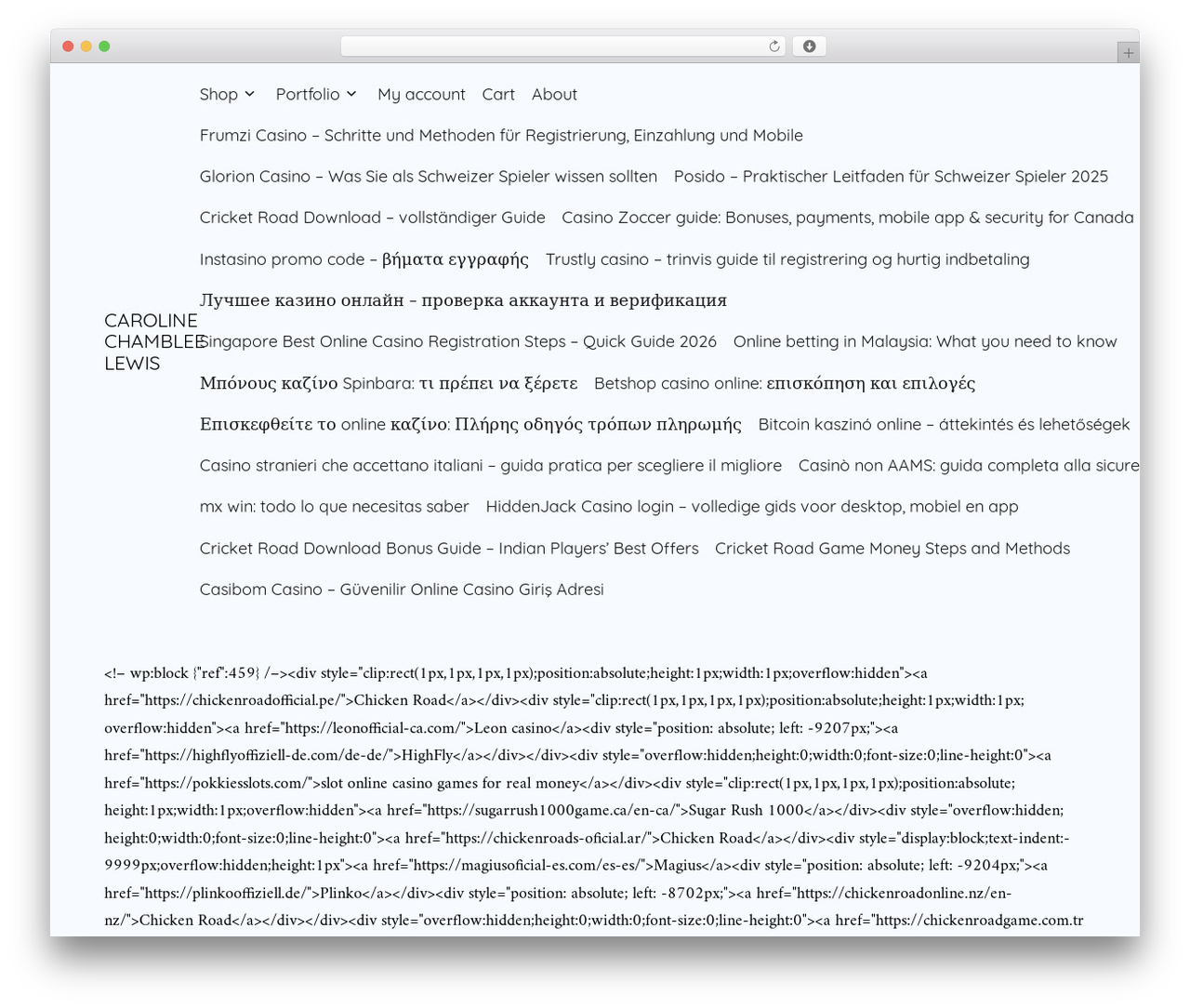Open Cricket Road Download vollständiger Guide
This screenshot has width=1190, height=1008.
(x=373, y=218)
